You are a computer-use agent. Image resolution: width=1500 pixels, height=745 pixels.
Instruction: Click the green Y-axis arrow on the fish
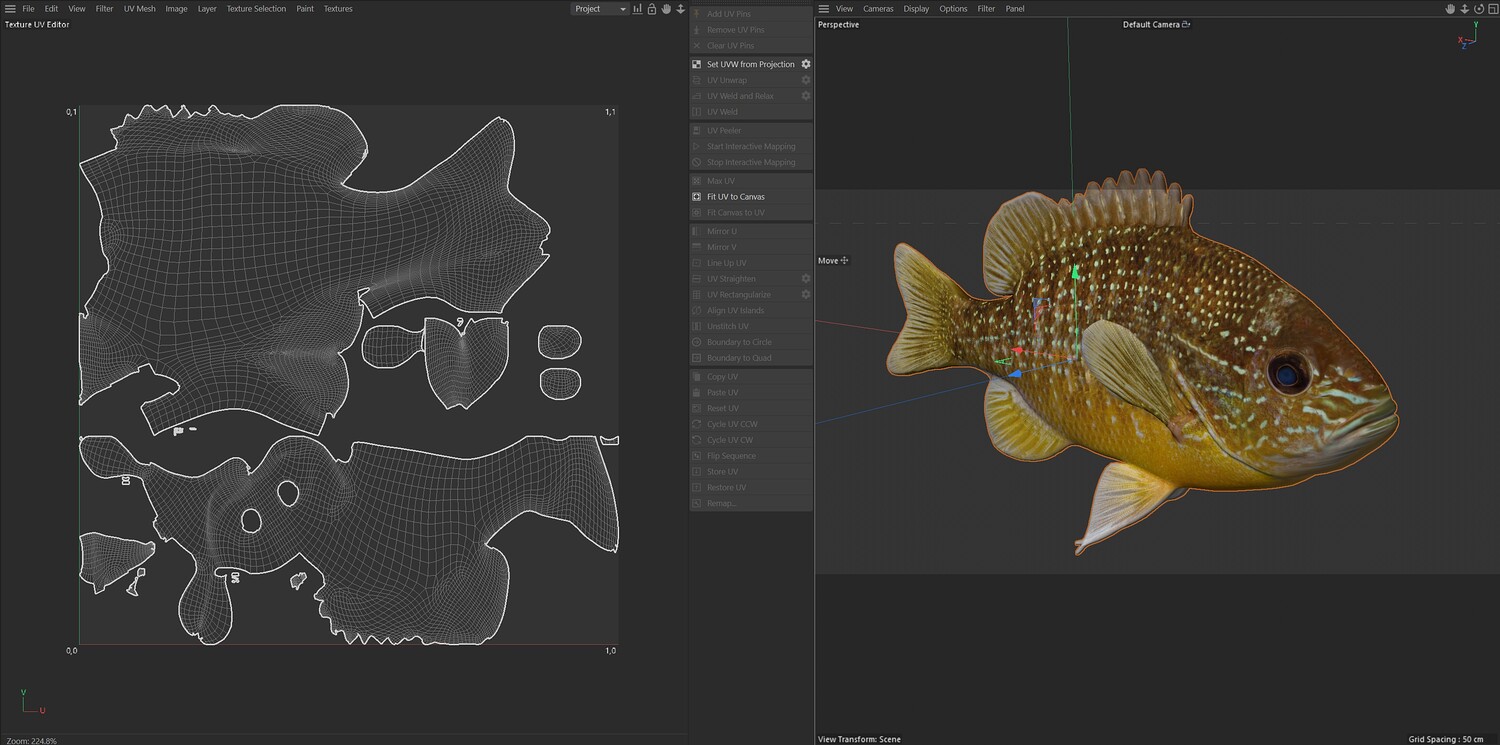tap(1076, 272)
